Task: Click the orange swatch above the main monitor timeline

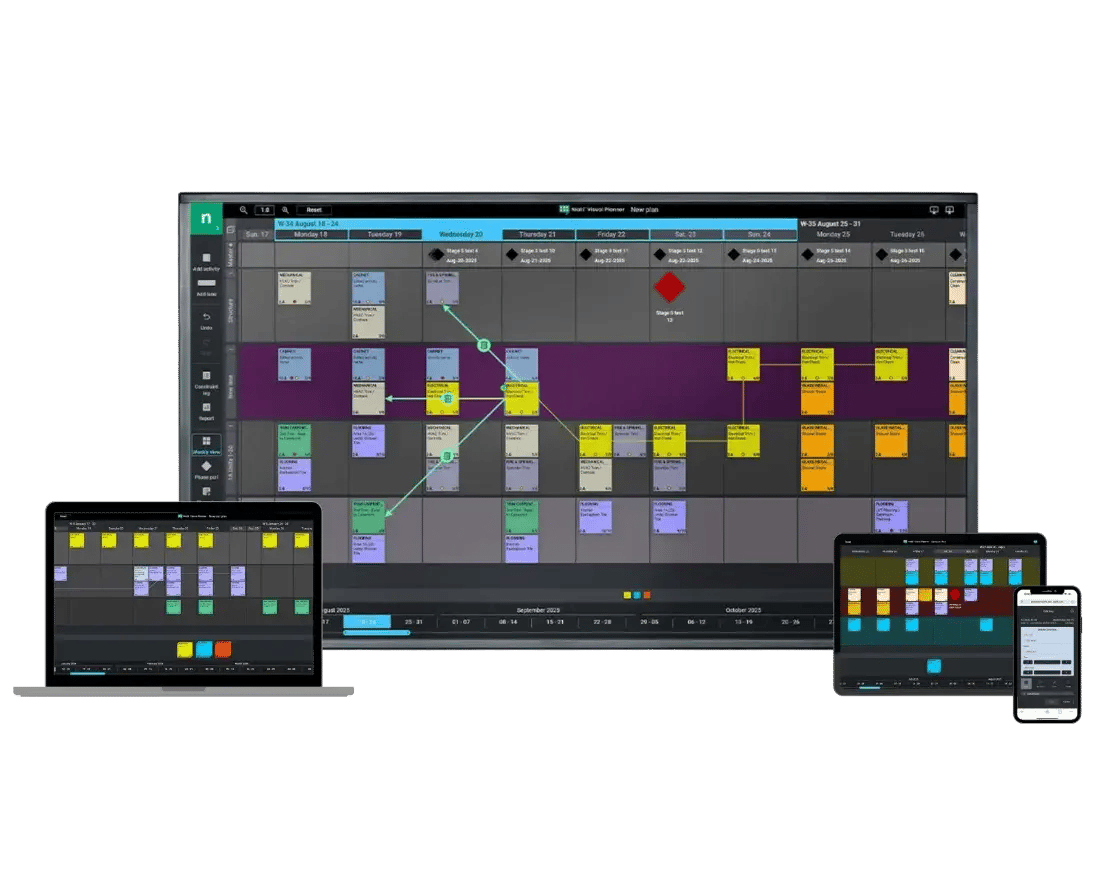Action: pyautogui.click(x=647, y=595)
